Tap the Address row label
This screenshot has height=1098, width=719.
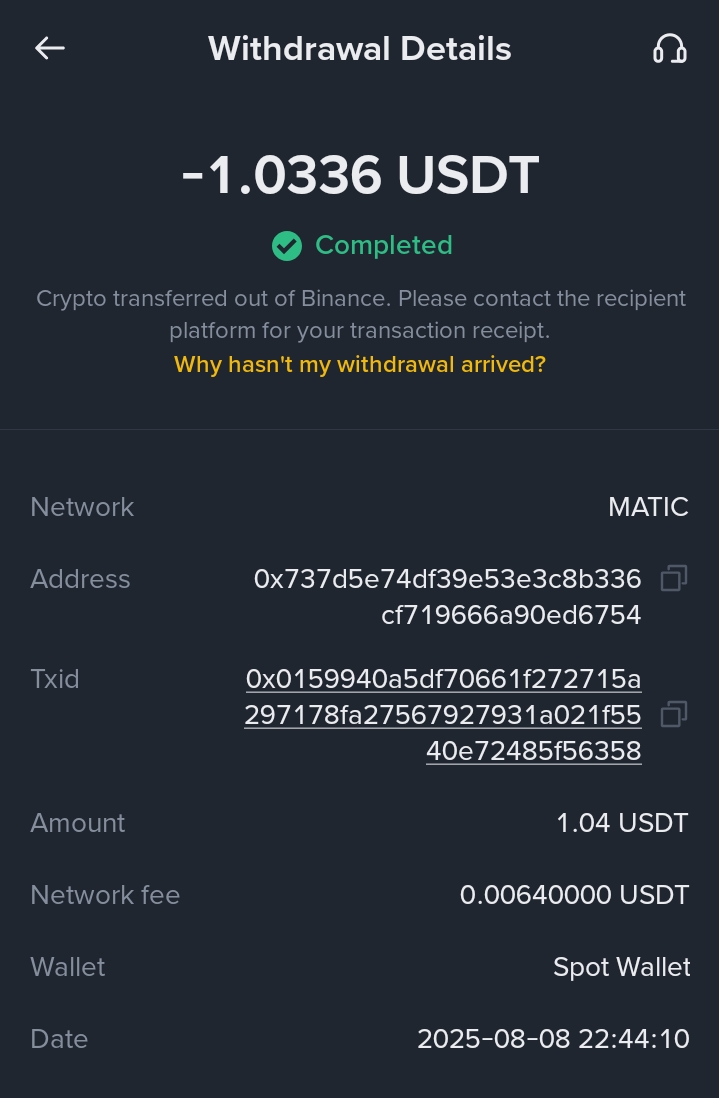click(80, 579)
